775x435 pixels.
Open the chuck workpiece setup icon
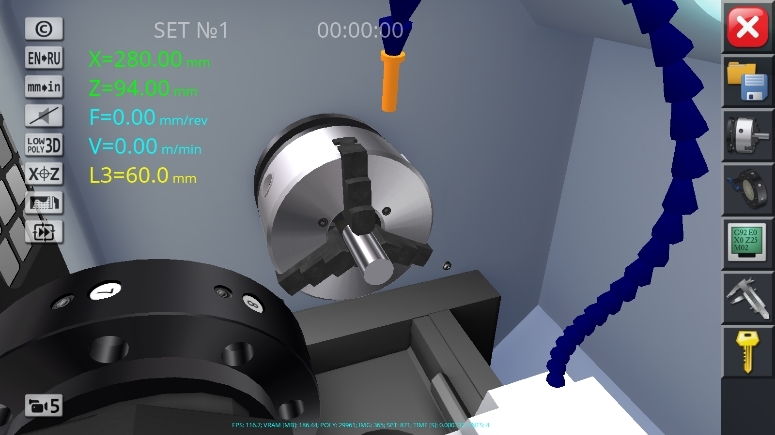coord(747,136)
